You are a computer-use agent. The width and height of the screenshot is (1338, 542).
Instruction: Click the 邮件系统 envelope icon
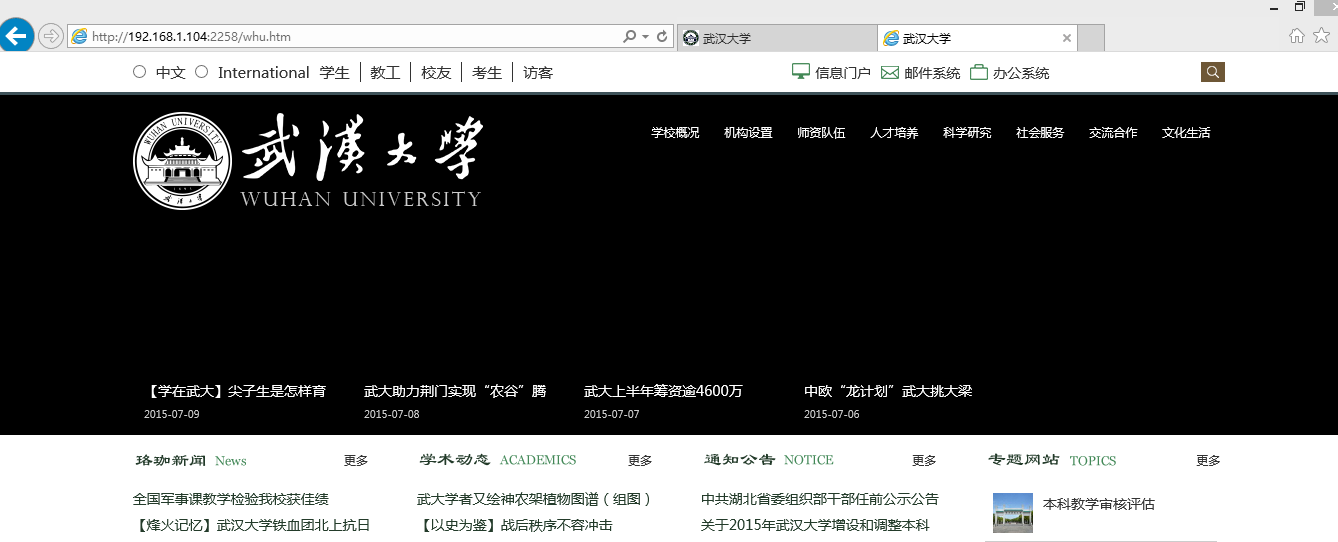click(890, 72)
